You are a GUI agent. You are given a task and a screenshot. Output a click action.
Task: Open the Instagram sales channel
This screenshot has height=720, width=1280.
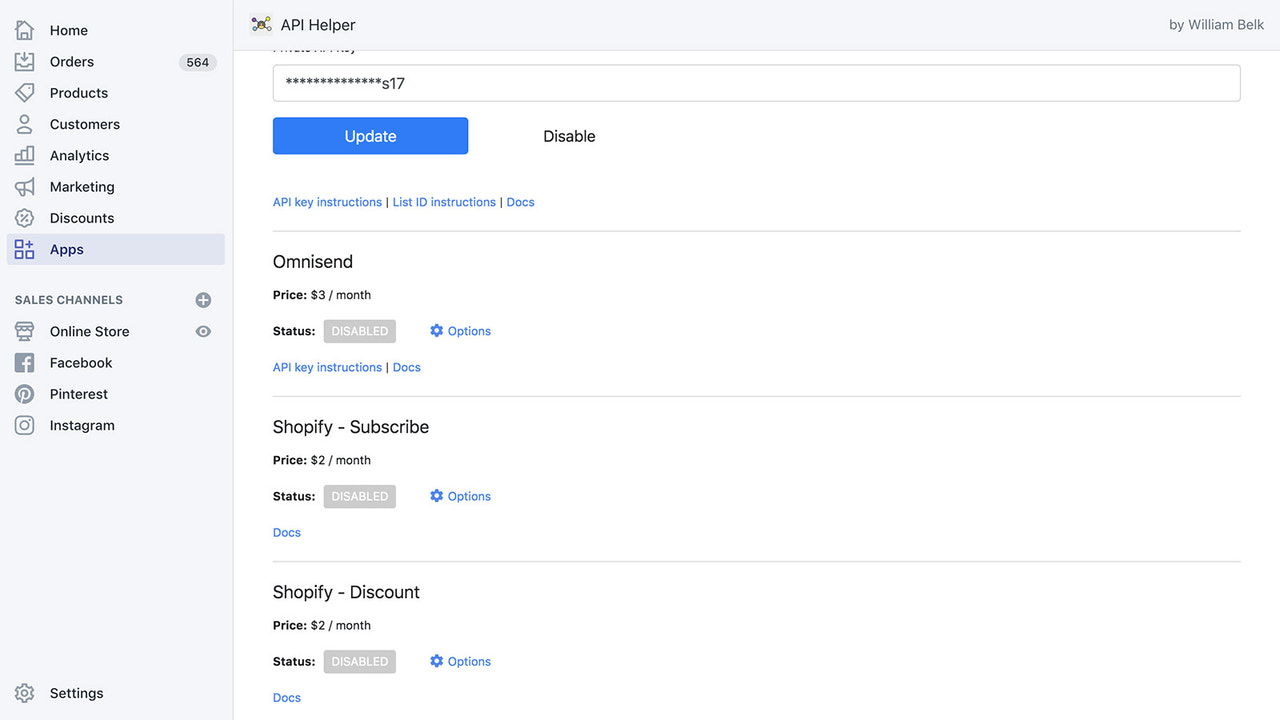click(x=81, y=424)
